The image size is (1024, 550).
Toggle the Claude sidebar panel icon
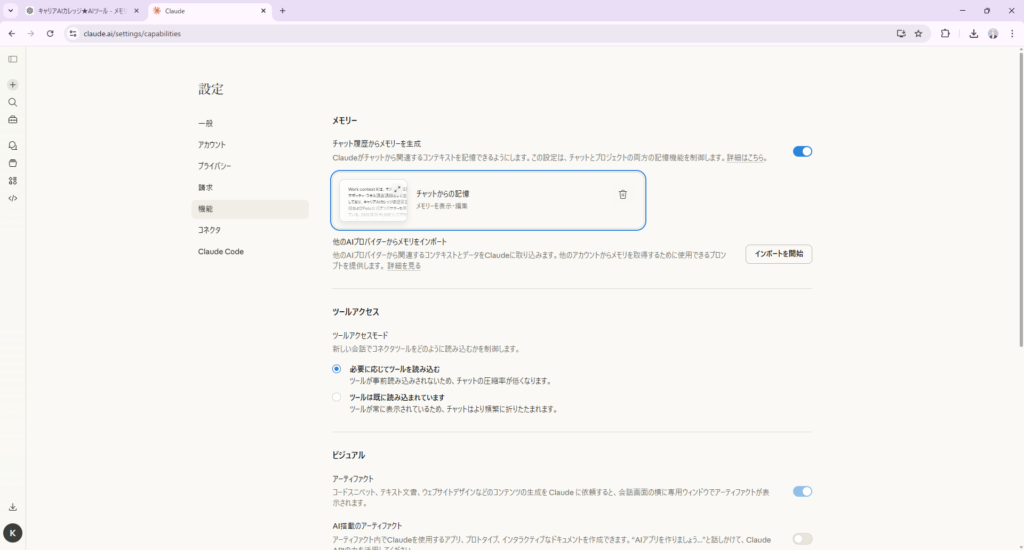(13, 59)
